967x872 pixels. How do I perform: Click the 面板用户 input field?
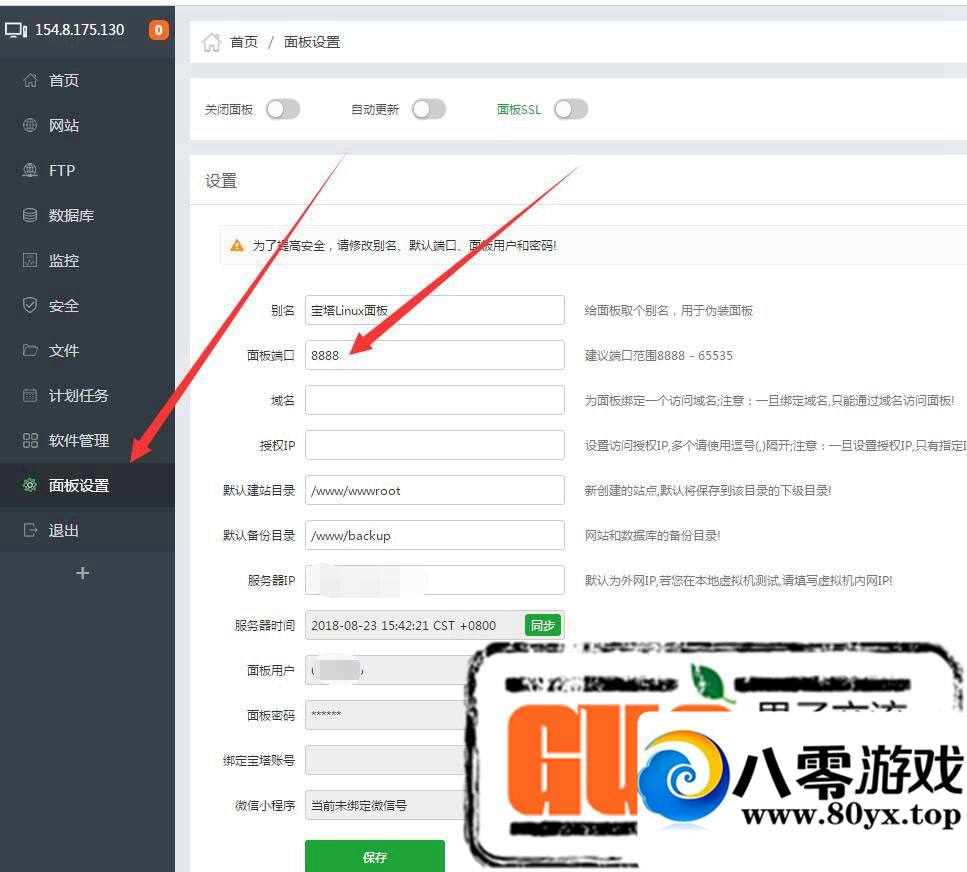pos(387,670)
